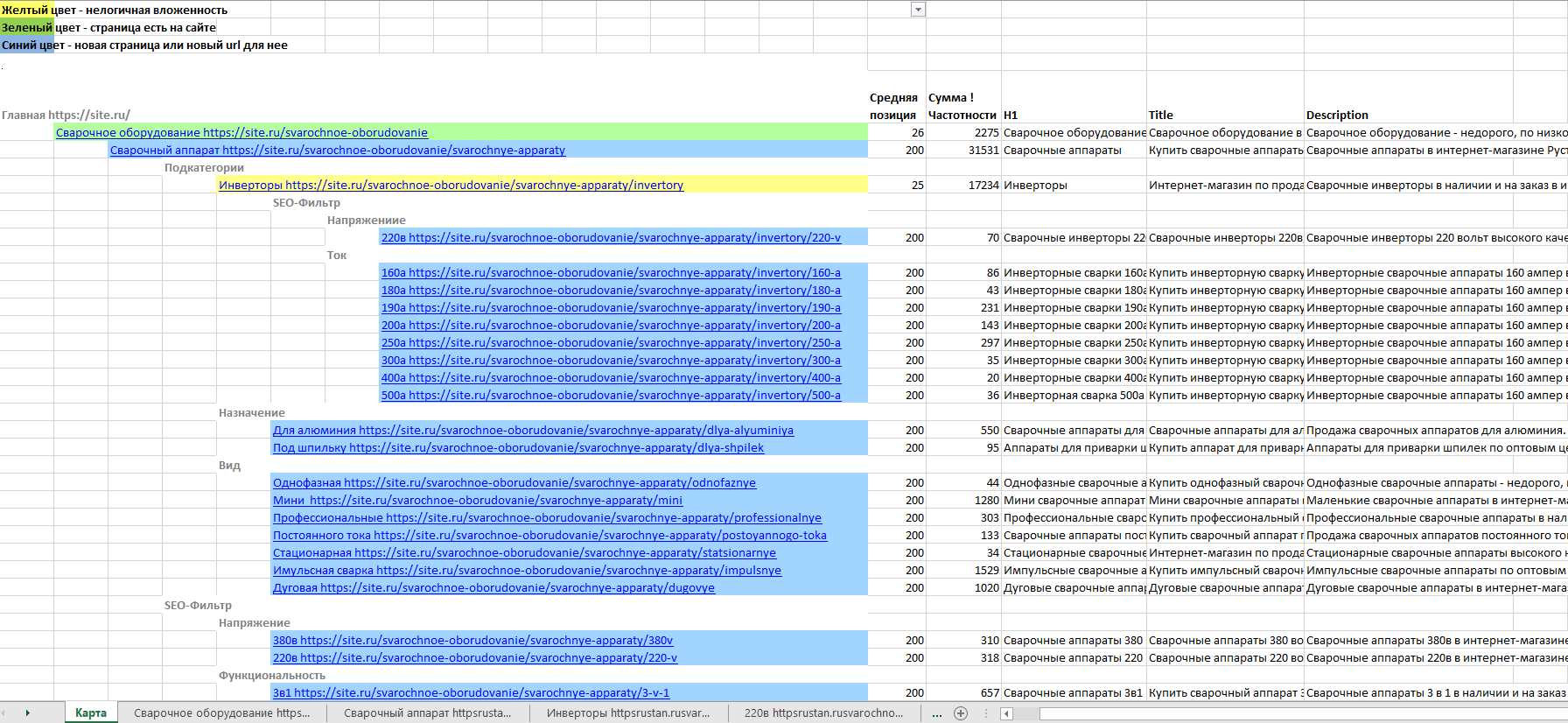
Task: Open the Постоянного тока postoyannogo-toka link
Action: 549,536
